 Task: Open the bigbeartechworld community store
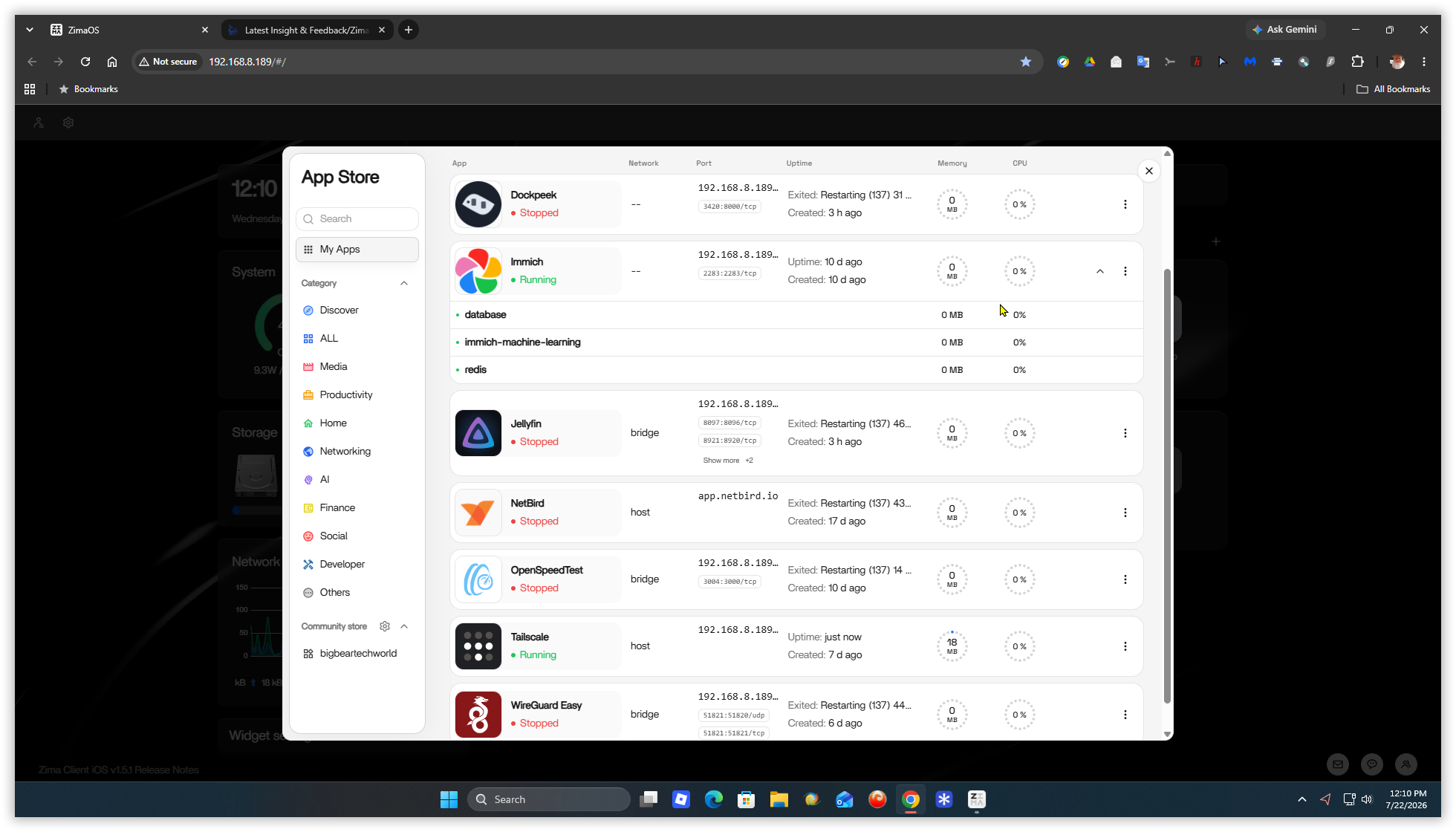point(357,654)
